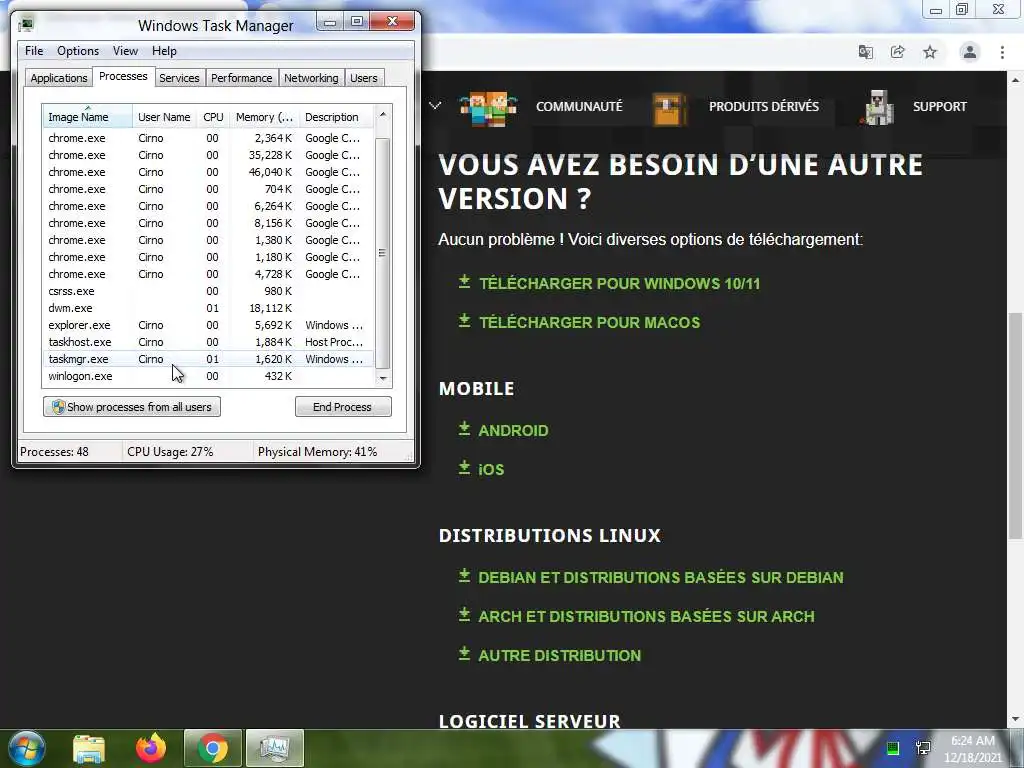Click the chest icon for Produits Dérivés
The image size is (1024, 768).
click(669, 109)
